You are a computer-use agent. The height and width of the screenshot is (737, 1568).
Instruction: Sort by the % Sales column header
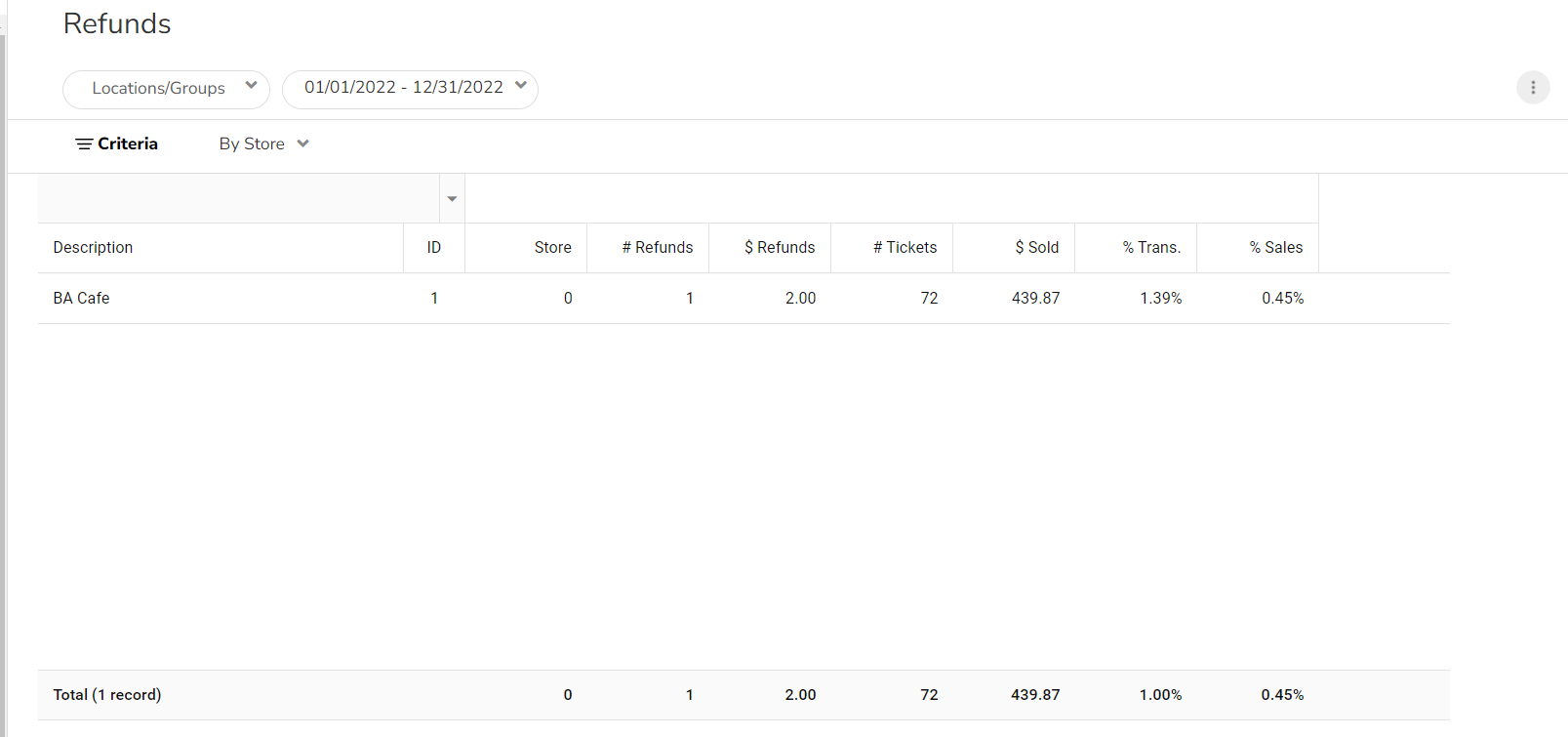(1275, 248)
